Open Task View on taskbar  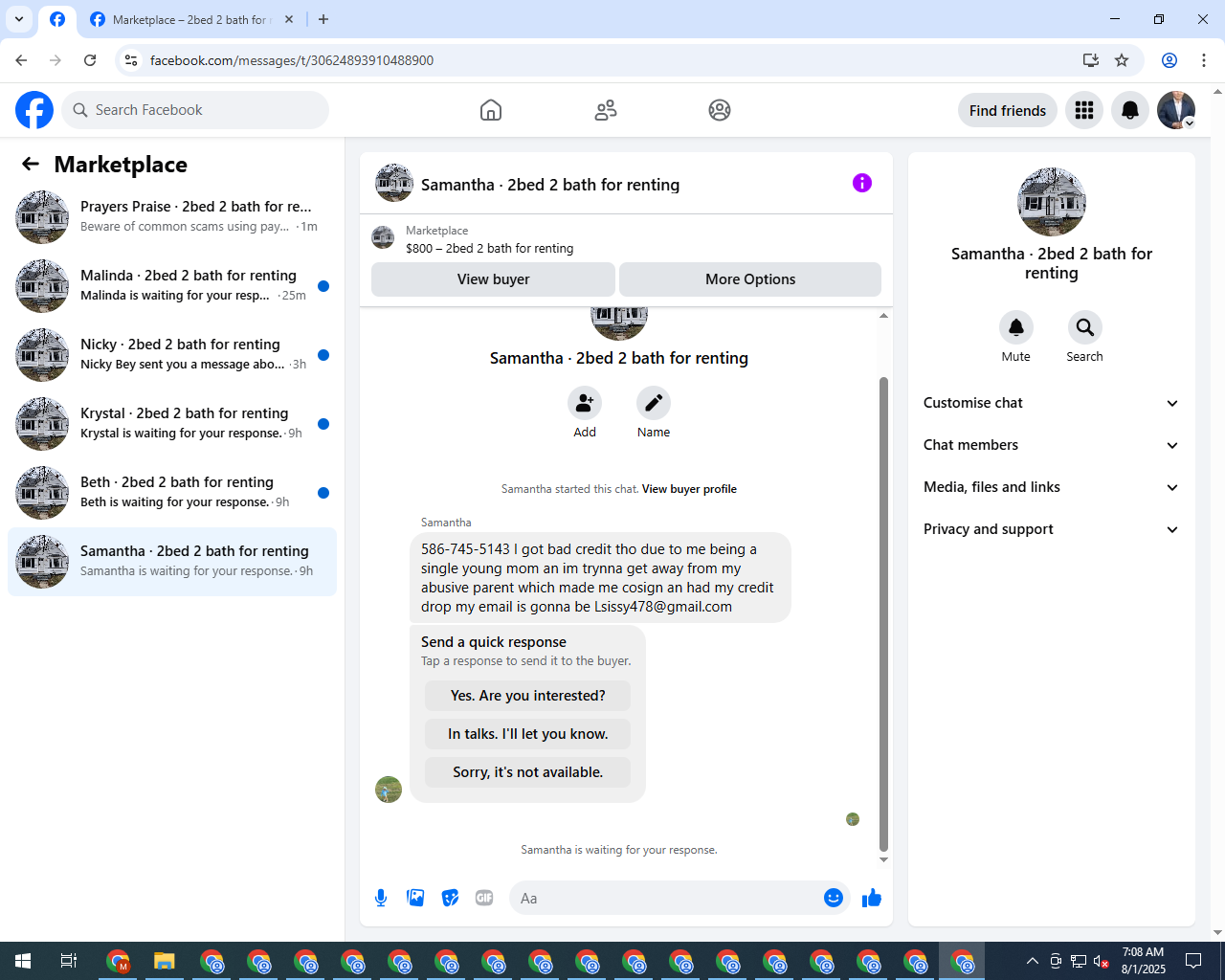click(69, 961)
